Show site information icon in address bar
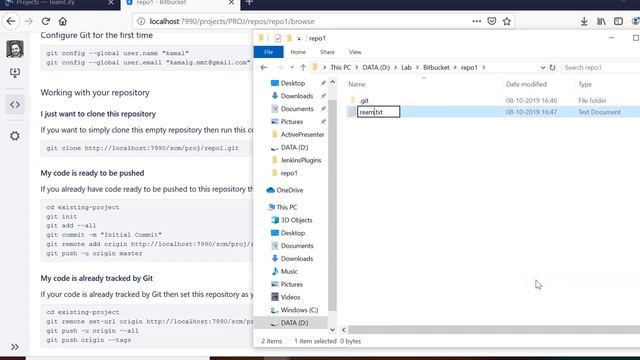Screen dimensions: 640x360 [x=141, y=21]
